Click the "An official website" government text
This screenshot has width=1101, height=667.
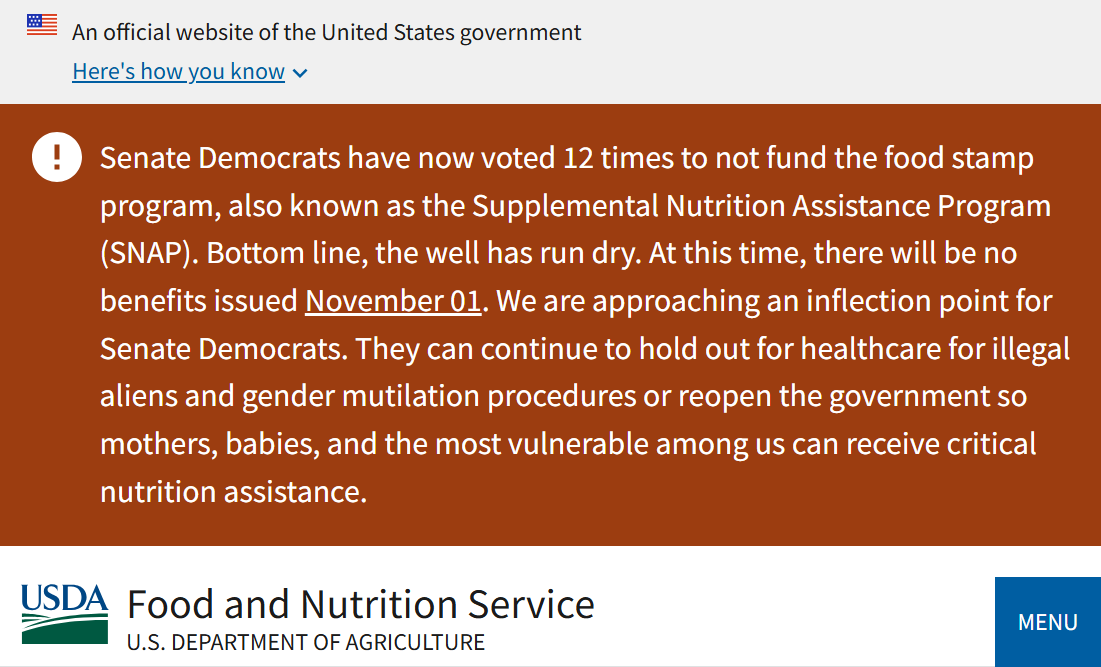tap(326, 32)
